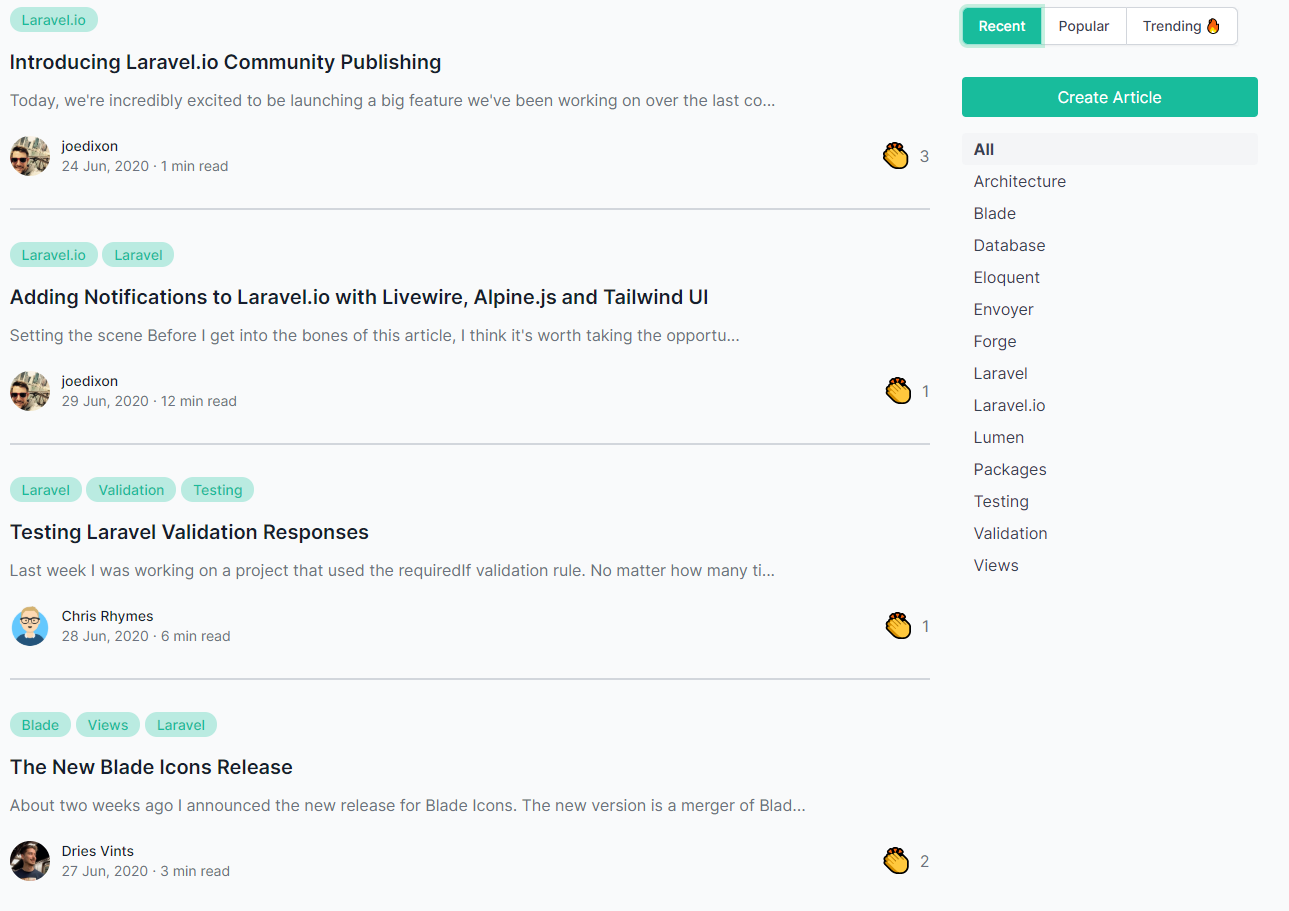The image size is (1289, 911).
Task: Click Views tag above Blade Icons article
Action: coord(108,725)
